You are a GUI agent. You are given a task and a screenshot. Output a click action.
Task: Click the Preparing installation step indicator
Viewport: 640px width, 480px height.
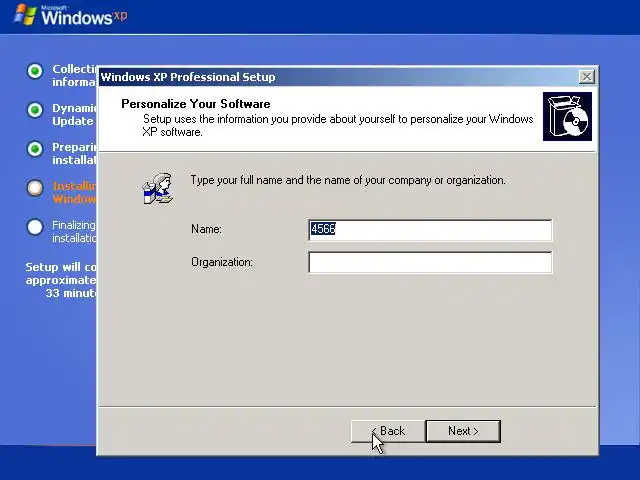35,149
